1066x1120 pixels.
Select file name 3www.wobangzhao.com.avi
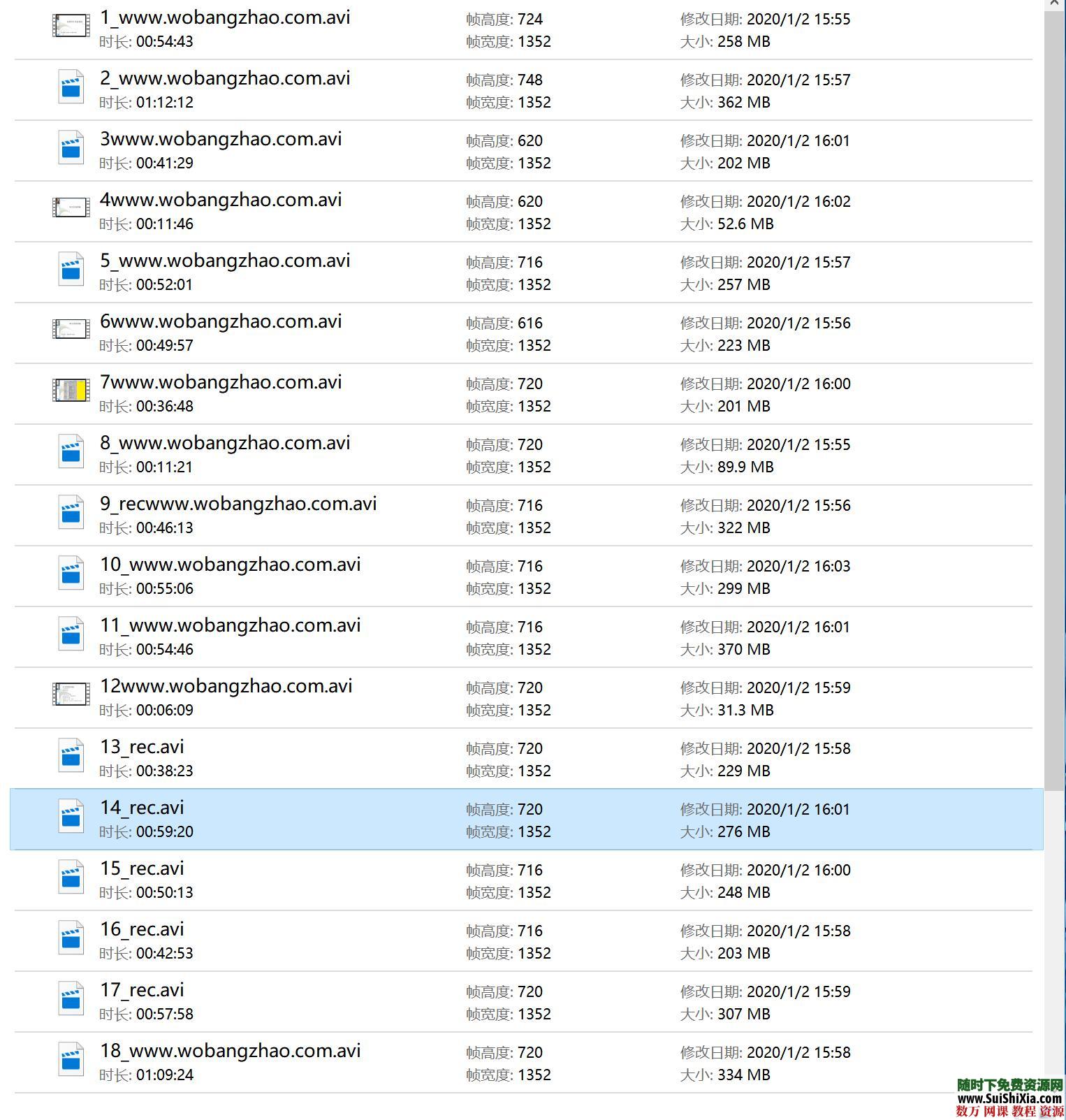point(221,139)
